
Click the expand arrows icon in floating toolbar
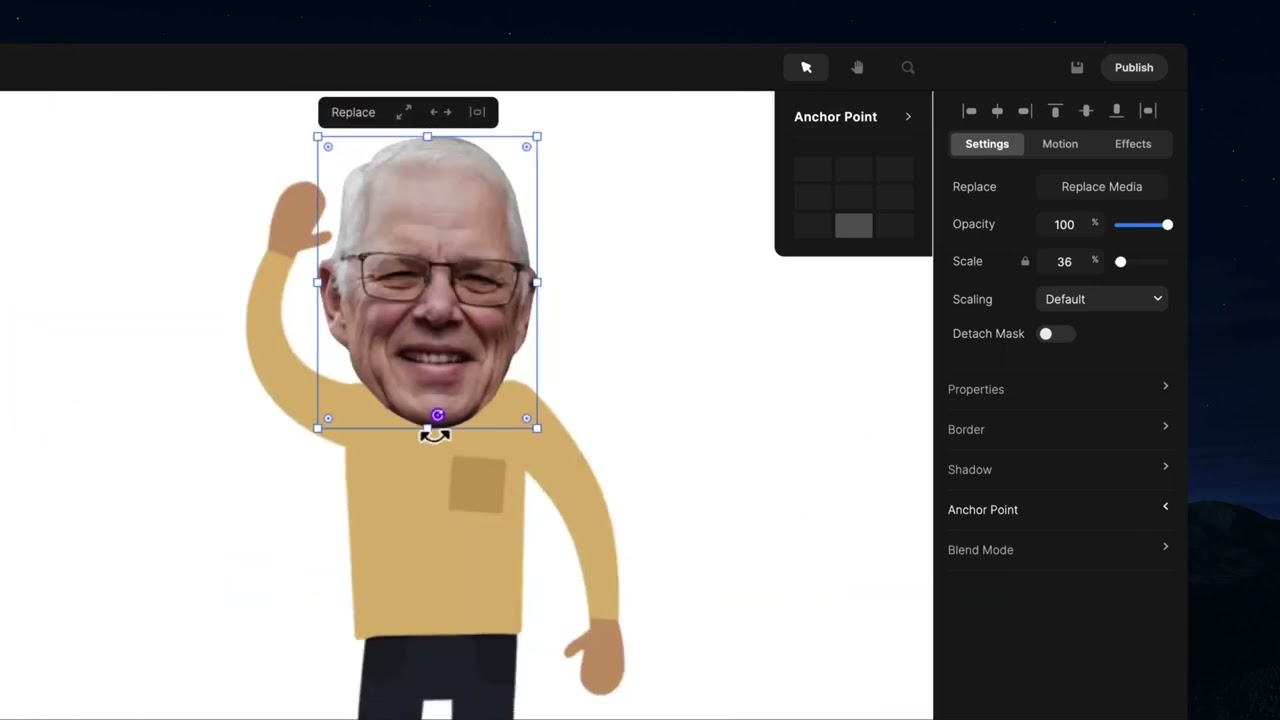[x=403, y=112]
